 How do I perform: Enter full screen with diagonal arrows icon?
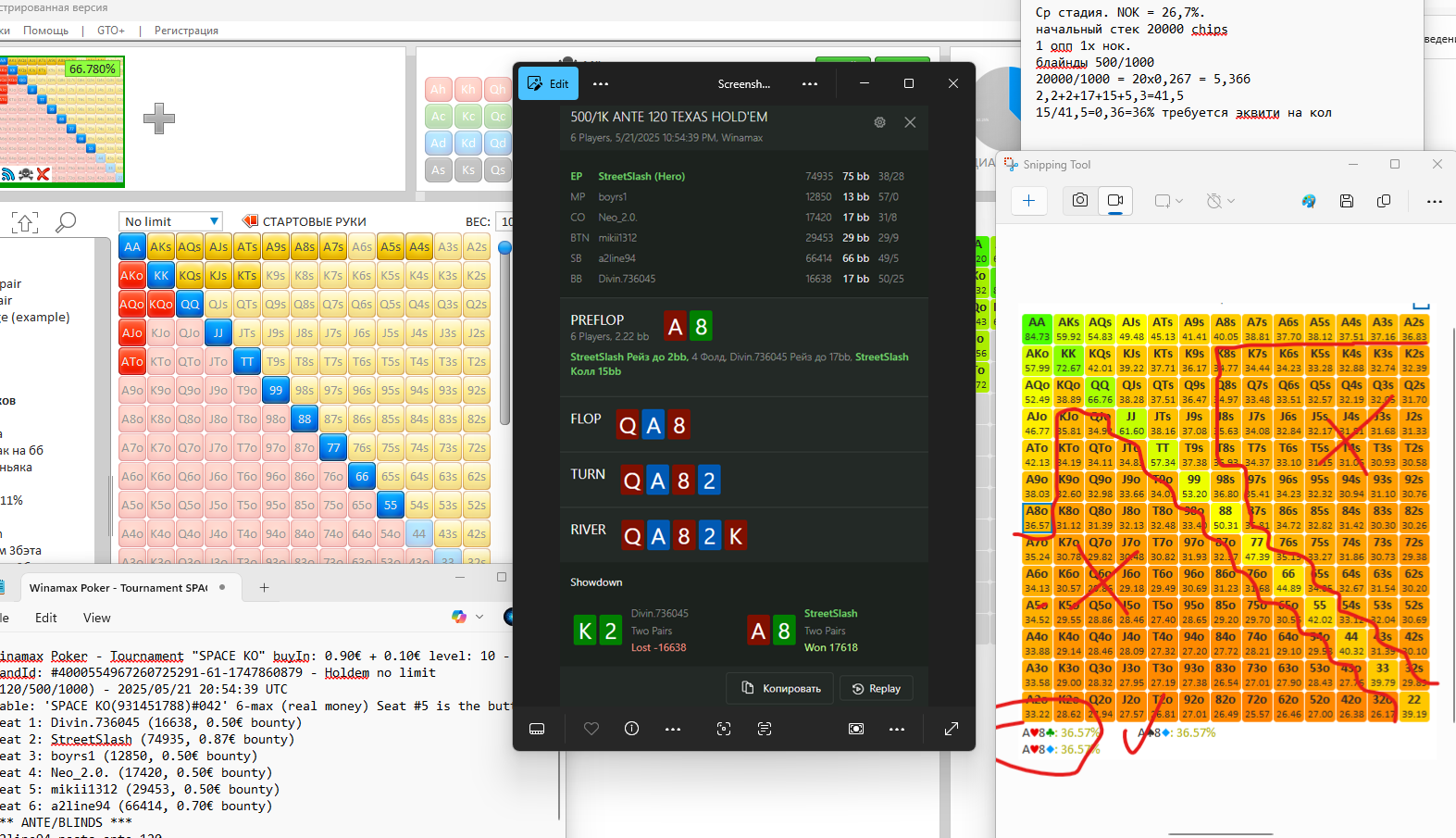coord(951,729)
